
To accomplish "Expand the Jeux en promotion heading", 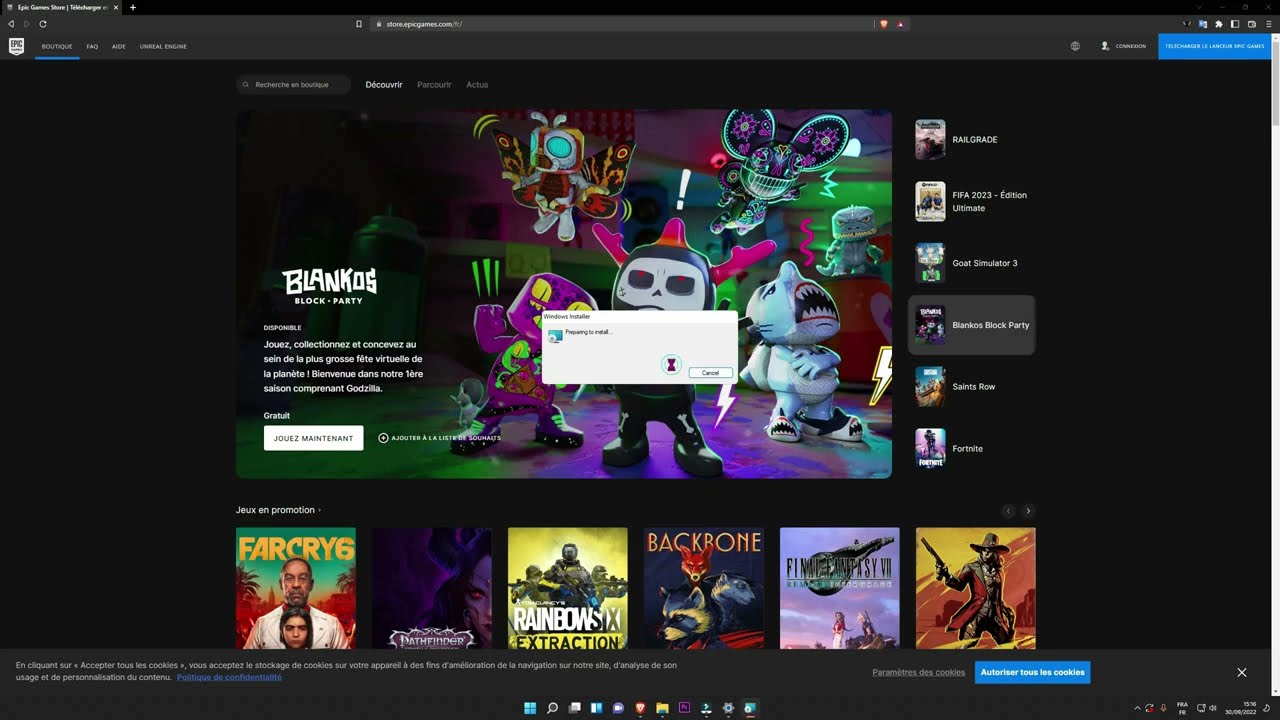I will [278, 510].
